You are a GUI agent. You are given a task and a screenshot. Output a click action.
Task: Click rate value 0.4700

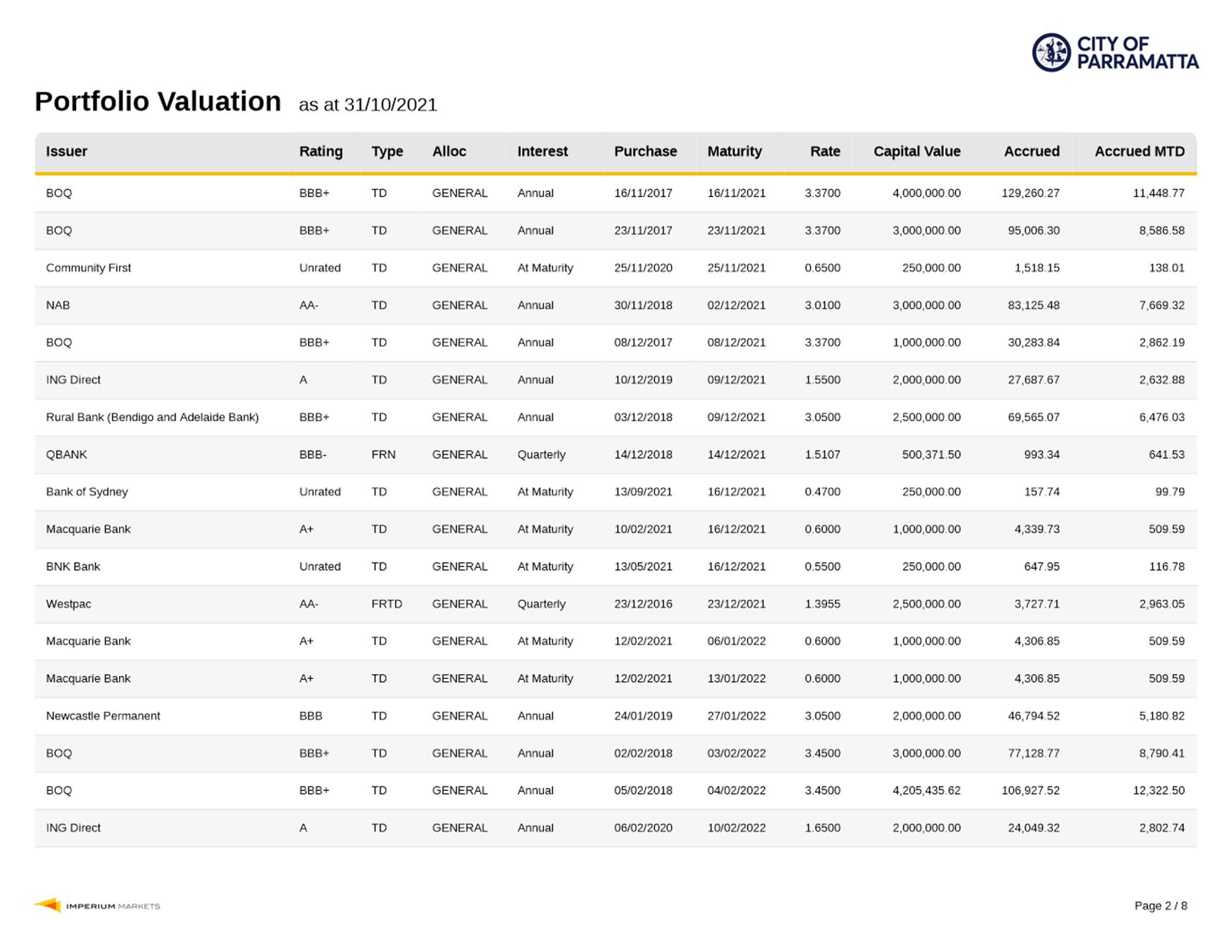coord(822,491)
